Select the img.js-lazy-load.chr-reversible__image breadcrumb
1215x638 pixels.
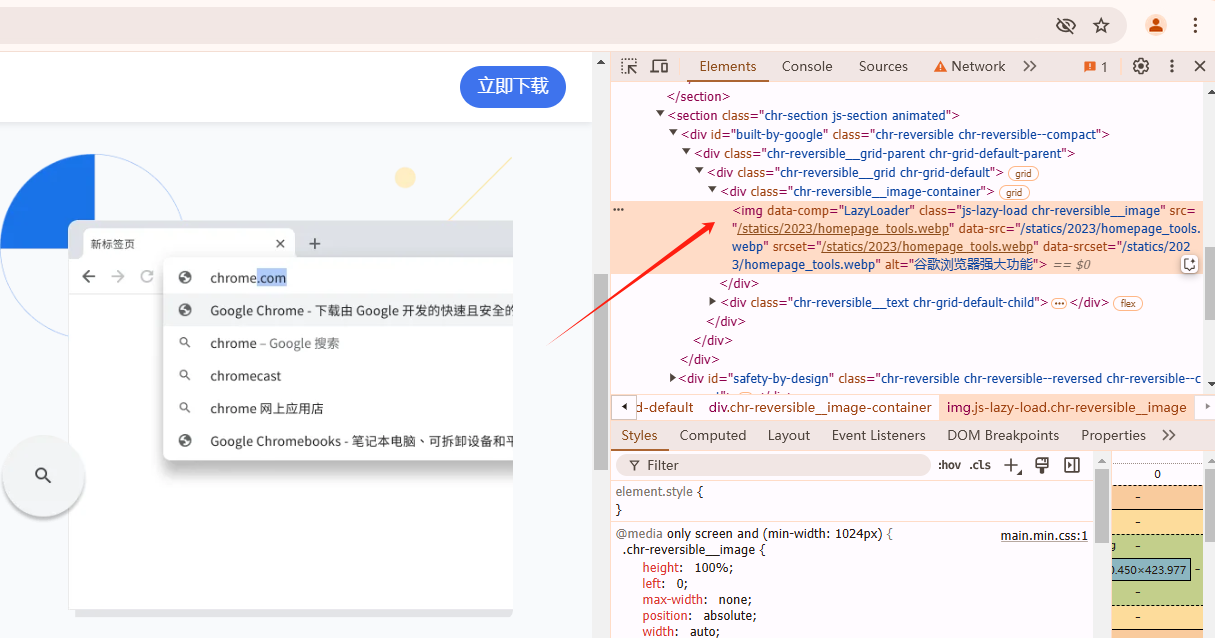click(x=1066, y=407)
